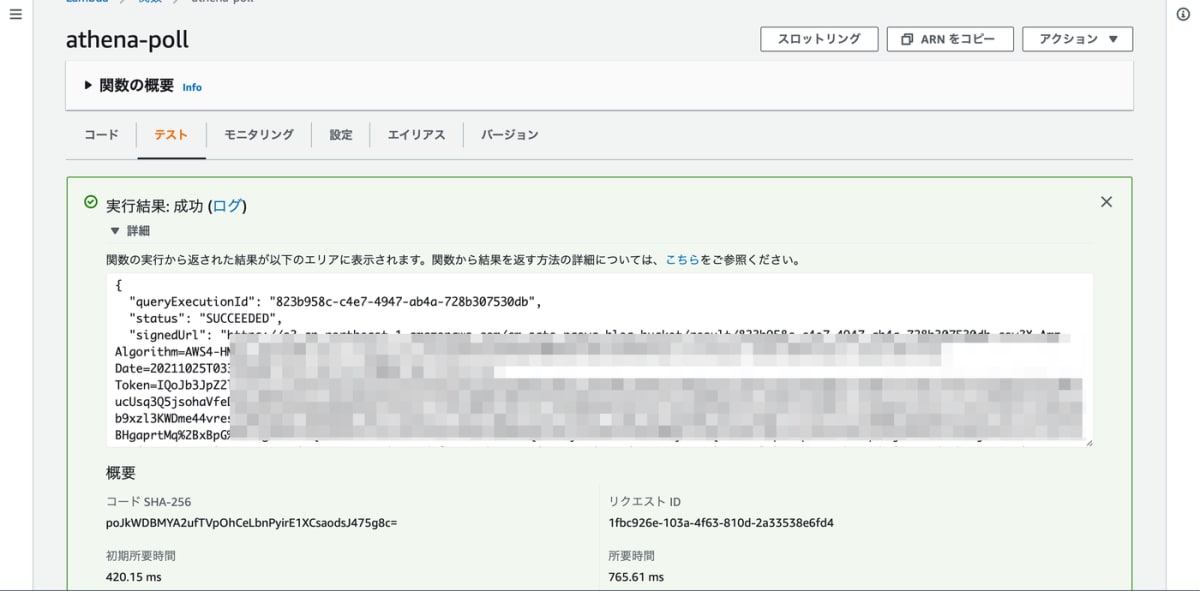Switch to the バージョン tab
This screenshot has height=591, width=1200.
click(x=510, y=135)
